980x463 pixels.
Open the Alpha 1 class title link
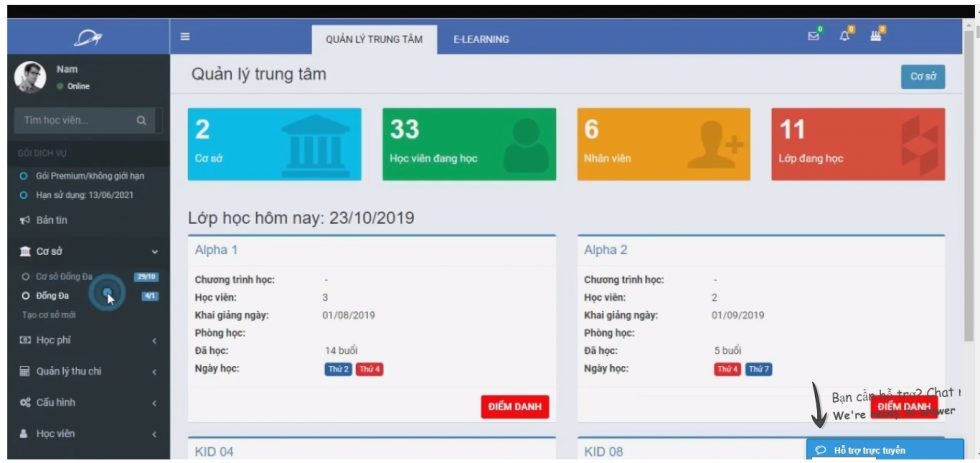[x=216, y=250]
